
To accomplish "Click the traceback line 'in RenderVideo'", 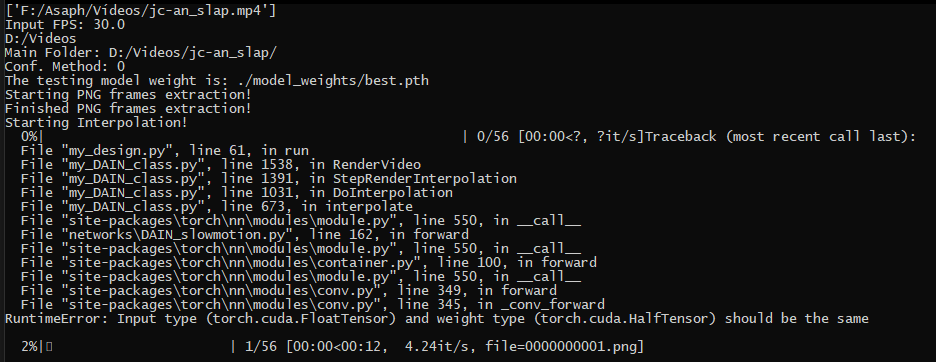I will 221,165.
